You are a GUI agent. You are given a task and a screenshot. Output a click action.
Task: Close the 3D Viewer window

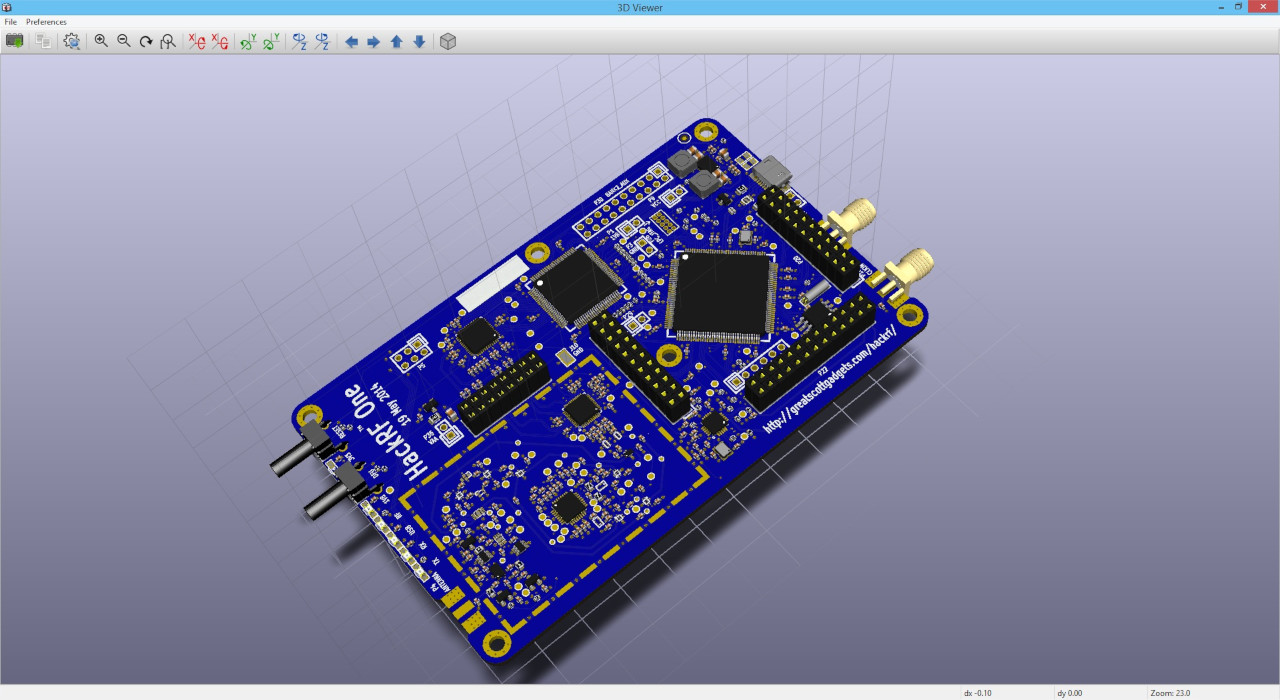coord(1263,7)
